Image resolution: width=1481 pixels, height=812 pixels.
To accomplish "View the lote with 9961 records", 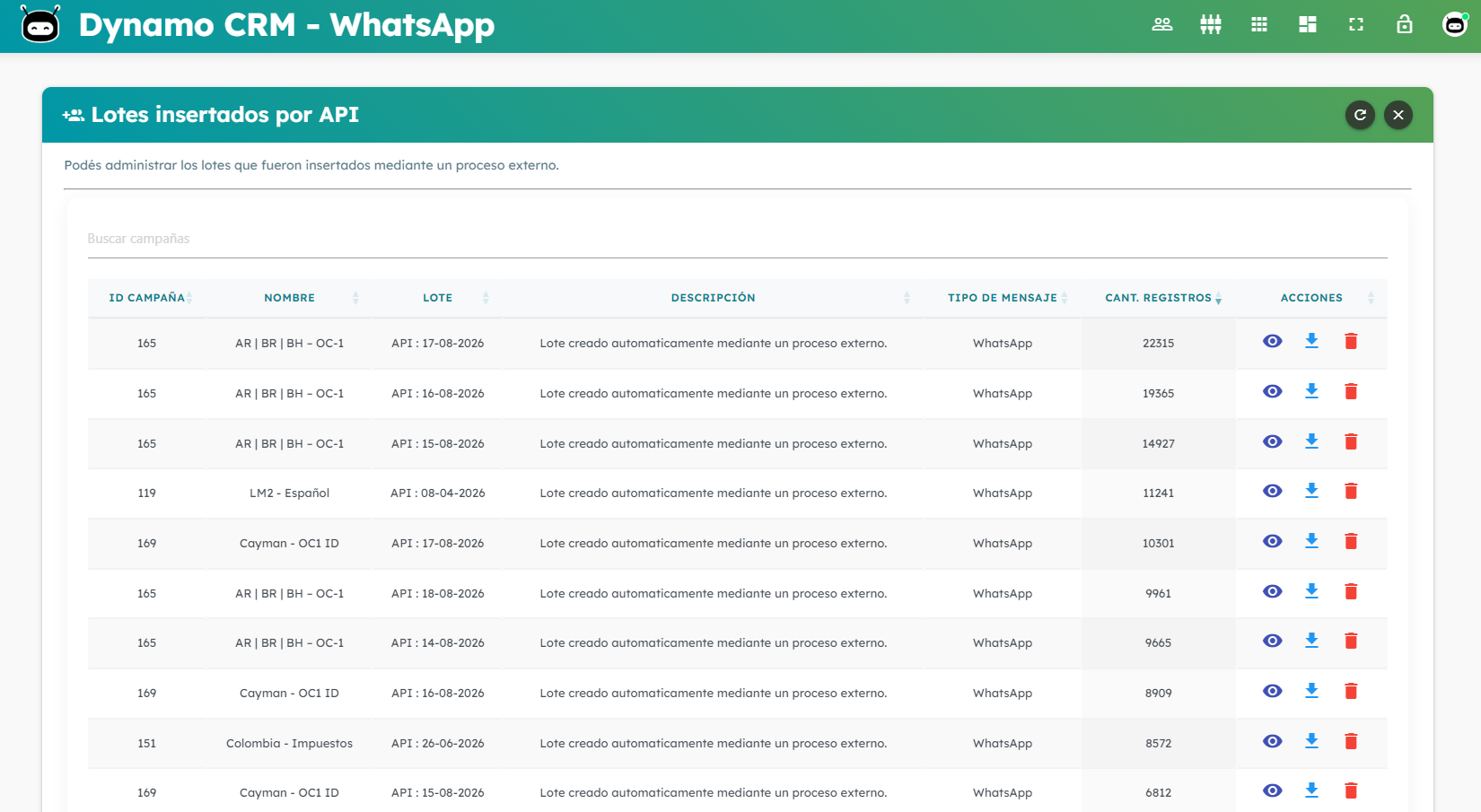I will (1273, 592).
